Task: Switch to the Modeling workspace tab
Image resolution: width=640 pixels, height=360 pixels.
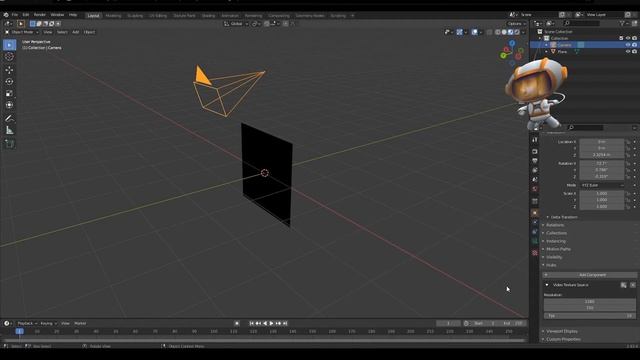Action: (113, 16)
